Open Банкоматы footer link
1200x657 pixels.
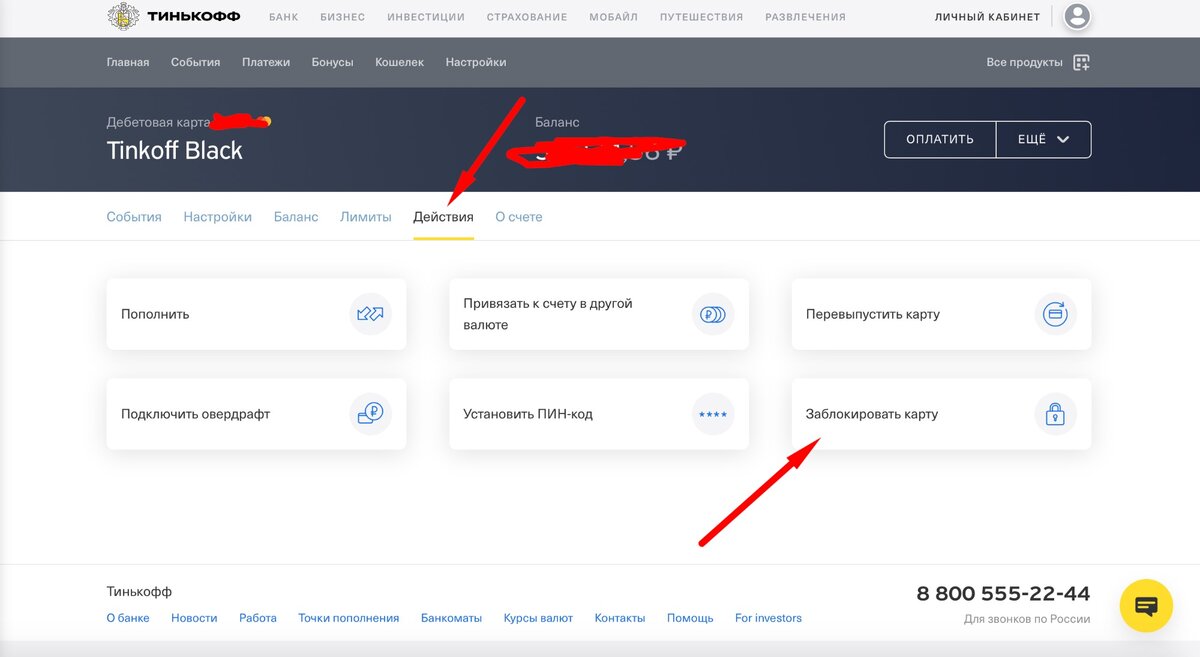click(452, 618)
